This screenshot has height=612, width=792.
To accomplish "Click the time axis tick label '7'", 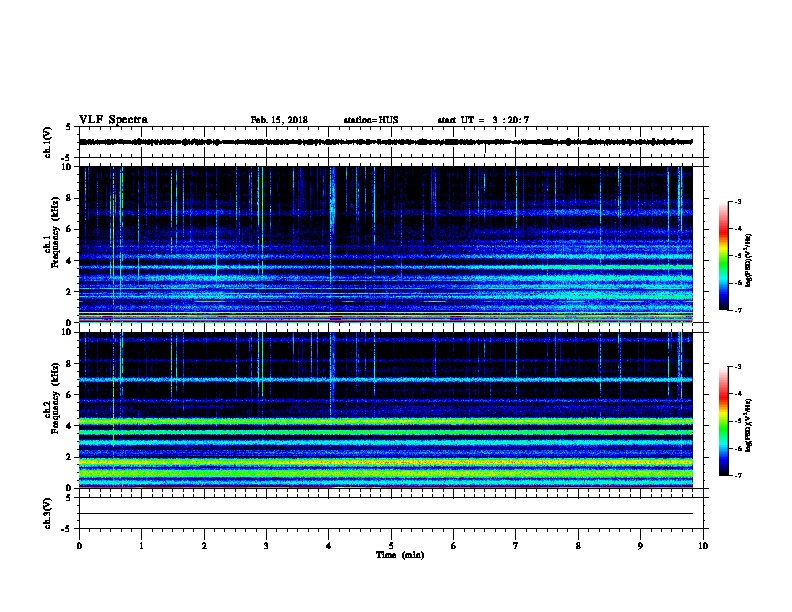I will (516, 545).
